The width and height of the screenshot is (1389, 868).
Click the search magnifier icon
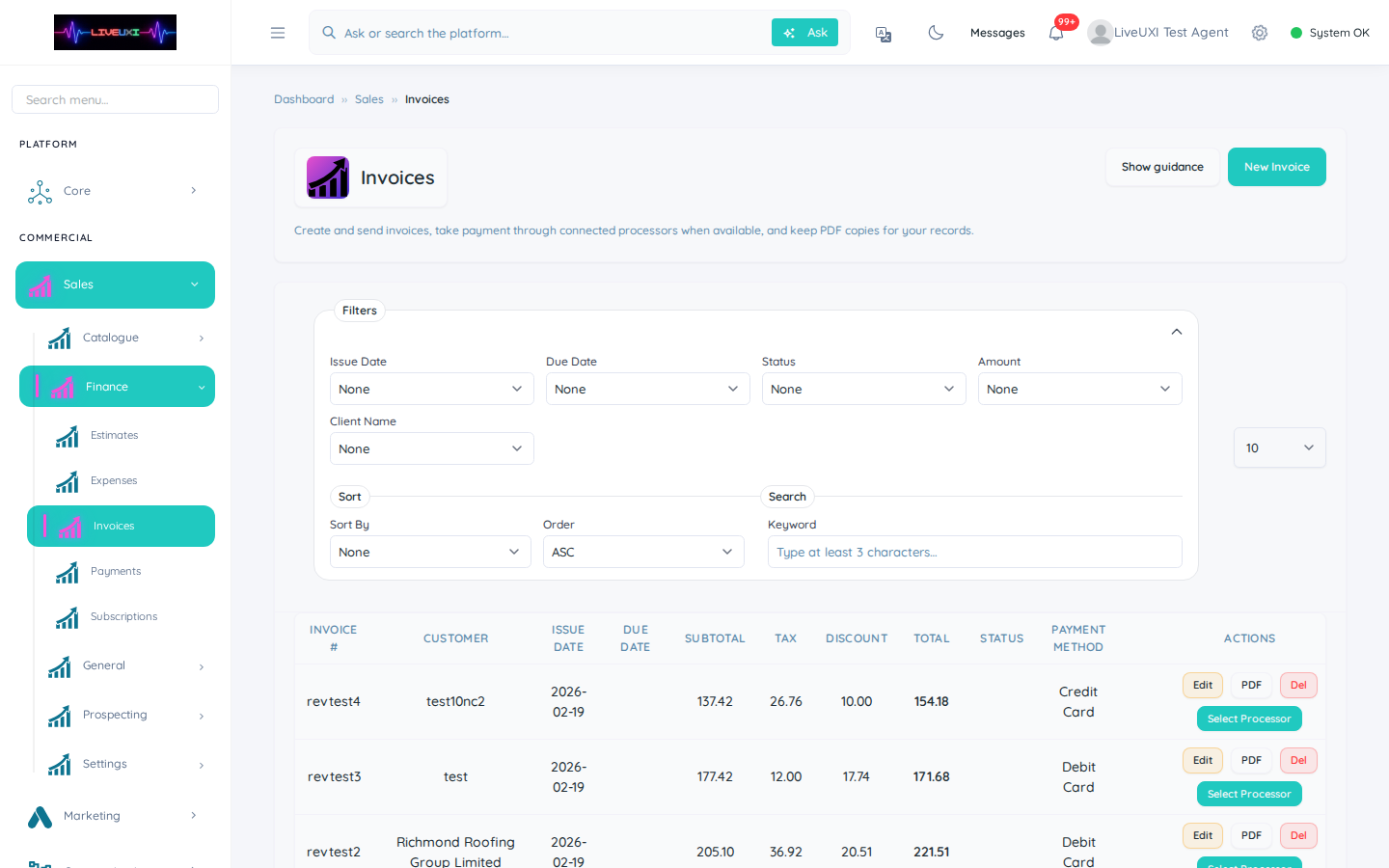click(x=329, y=33)
